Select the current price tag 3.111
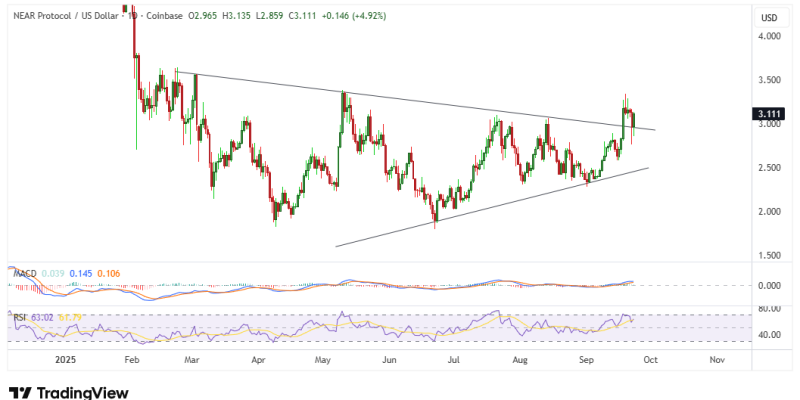This screenshot has width=800, height=400. (769, 115)
